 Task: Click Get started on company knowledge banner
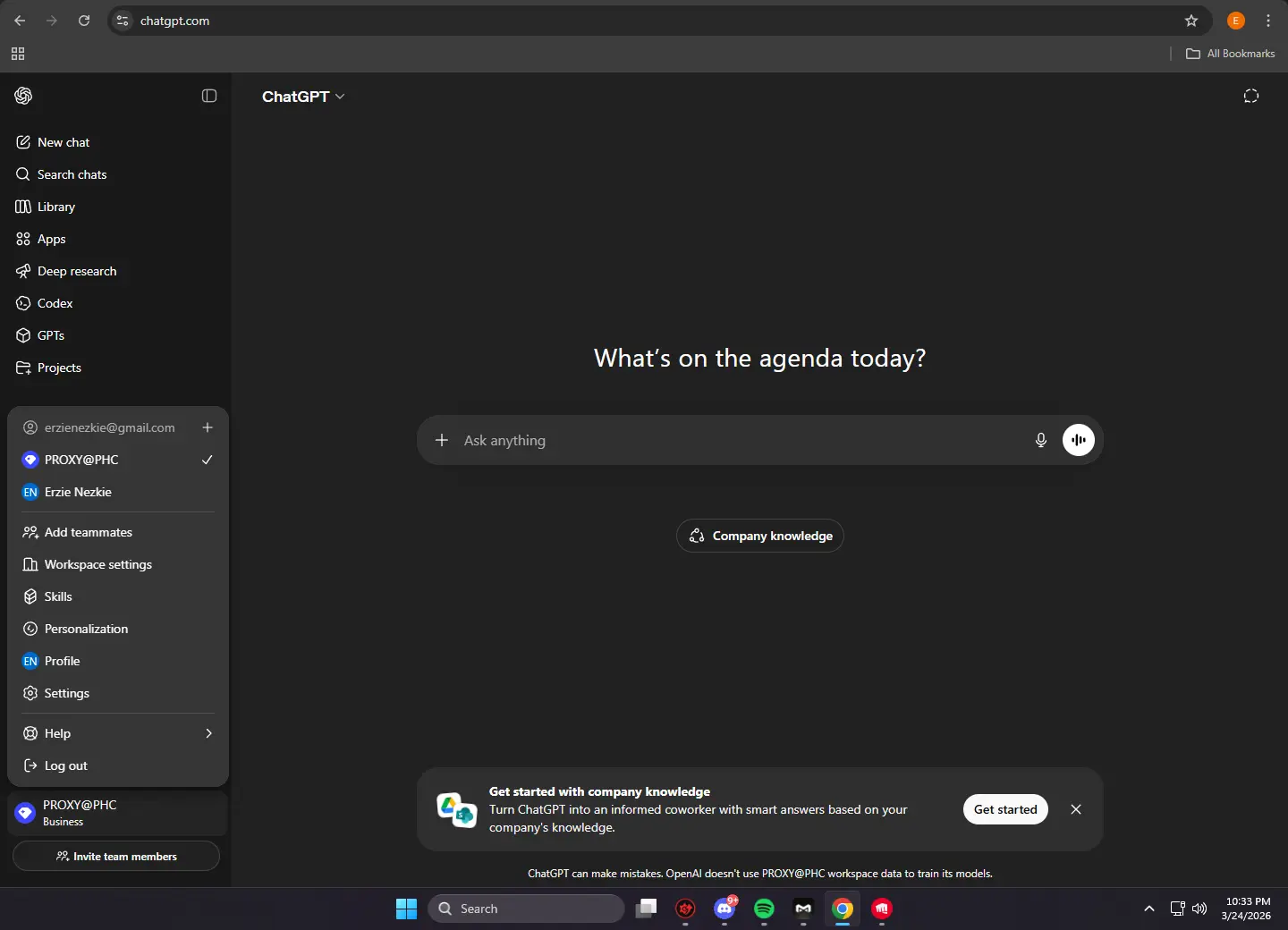pos(1005,809)
